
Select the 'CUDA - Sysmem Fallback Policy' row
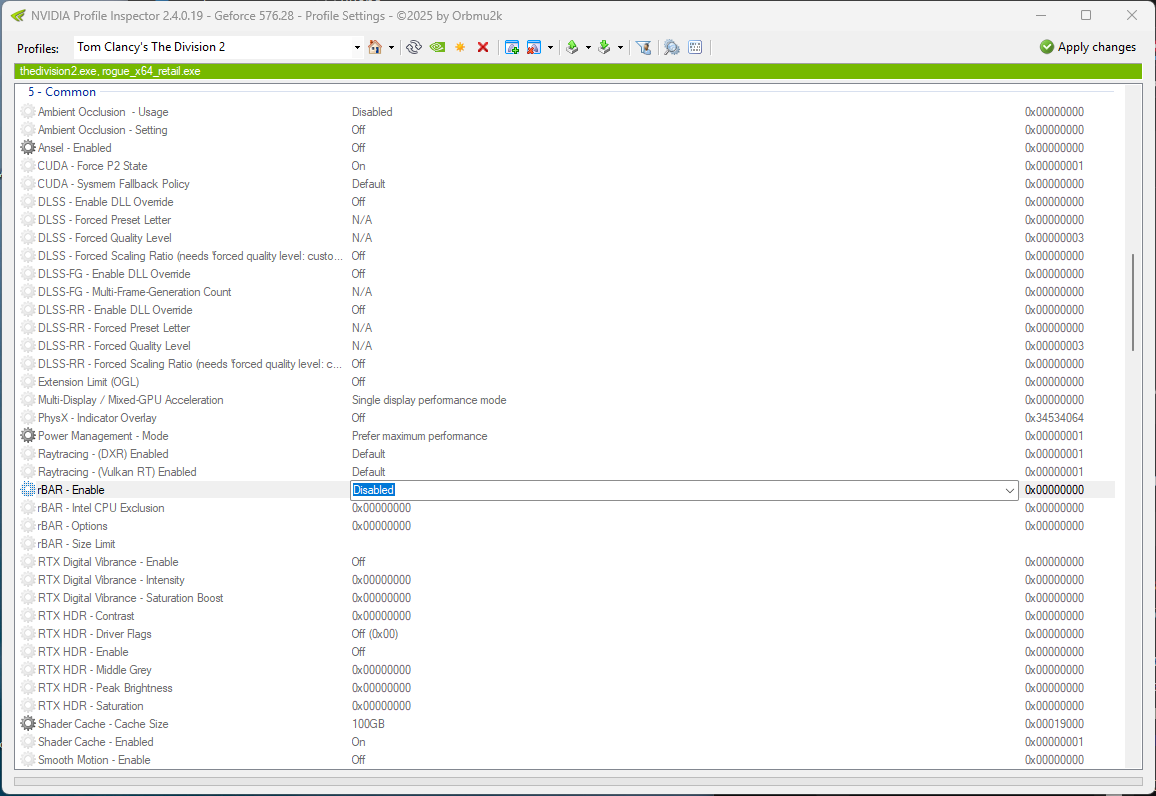567,184
